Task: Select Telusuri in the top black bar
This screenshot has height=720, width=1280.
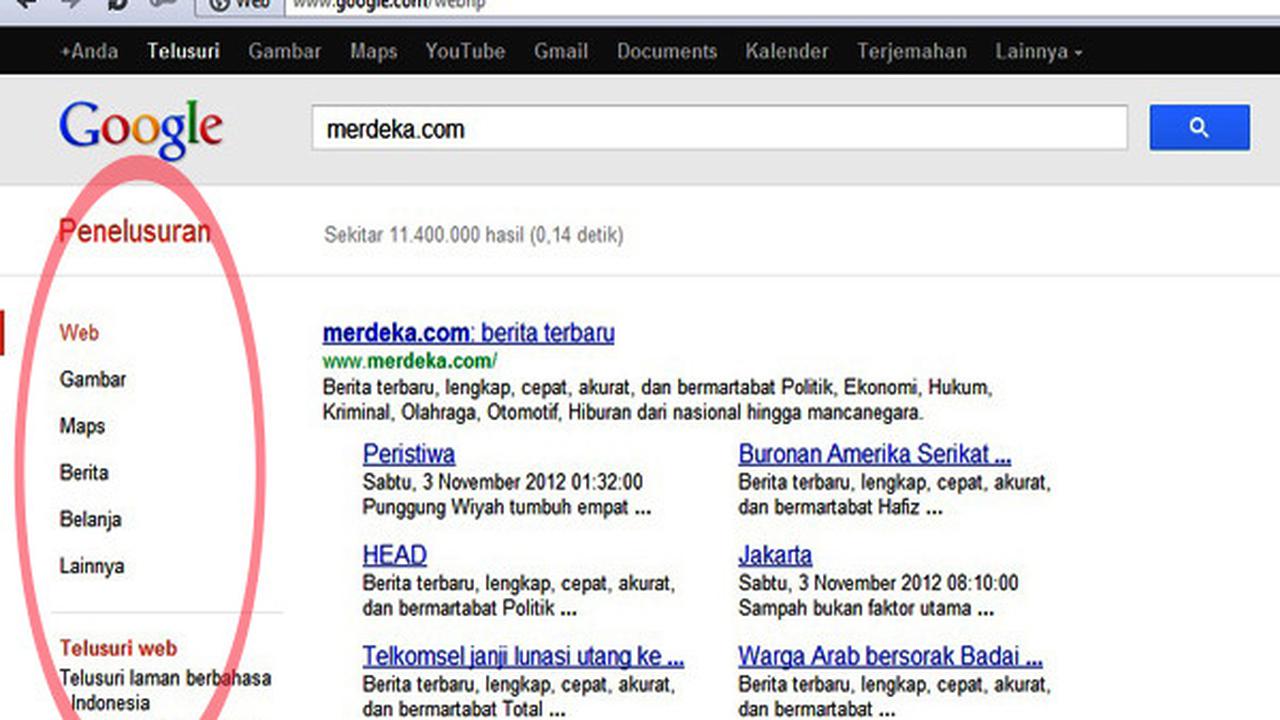Action: [183, 52]
